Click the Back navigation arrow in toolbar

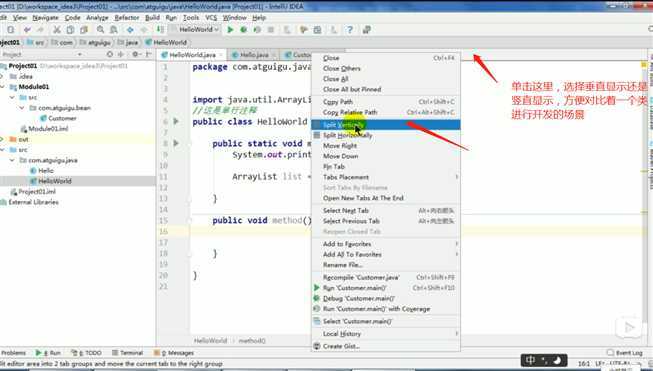tap(130, 30)
